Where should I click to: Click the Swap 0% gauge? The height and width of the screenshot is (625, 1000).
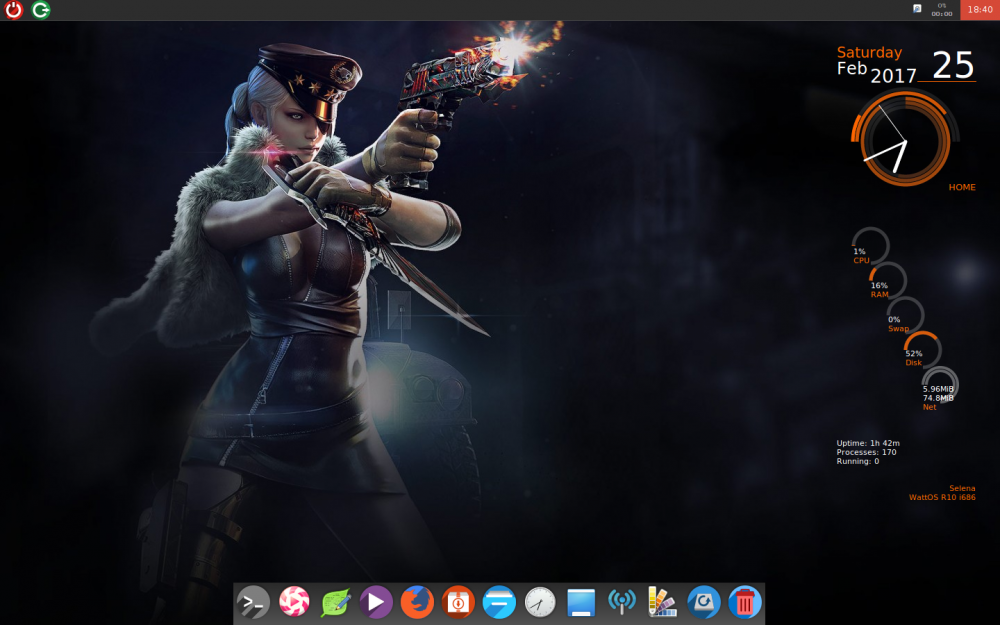point(905,314)
